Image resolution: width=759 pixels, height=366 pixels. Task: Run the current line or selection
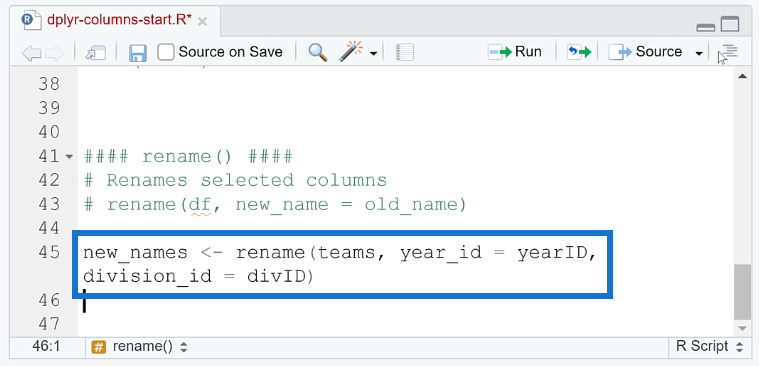515,52
